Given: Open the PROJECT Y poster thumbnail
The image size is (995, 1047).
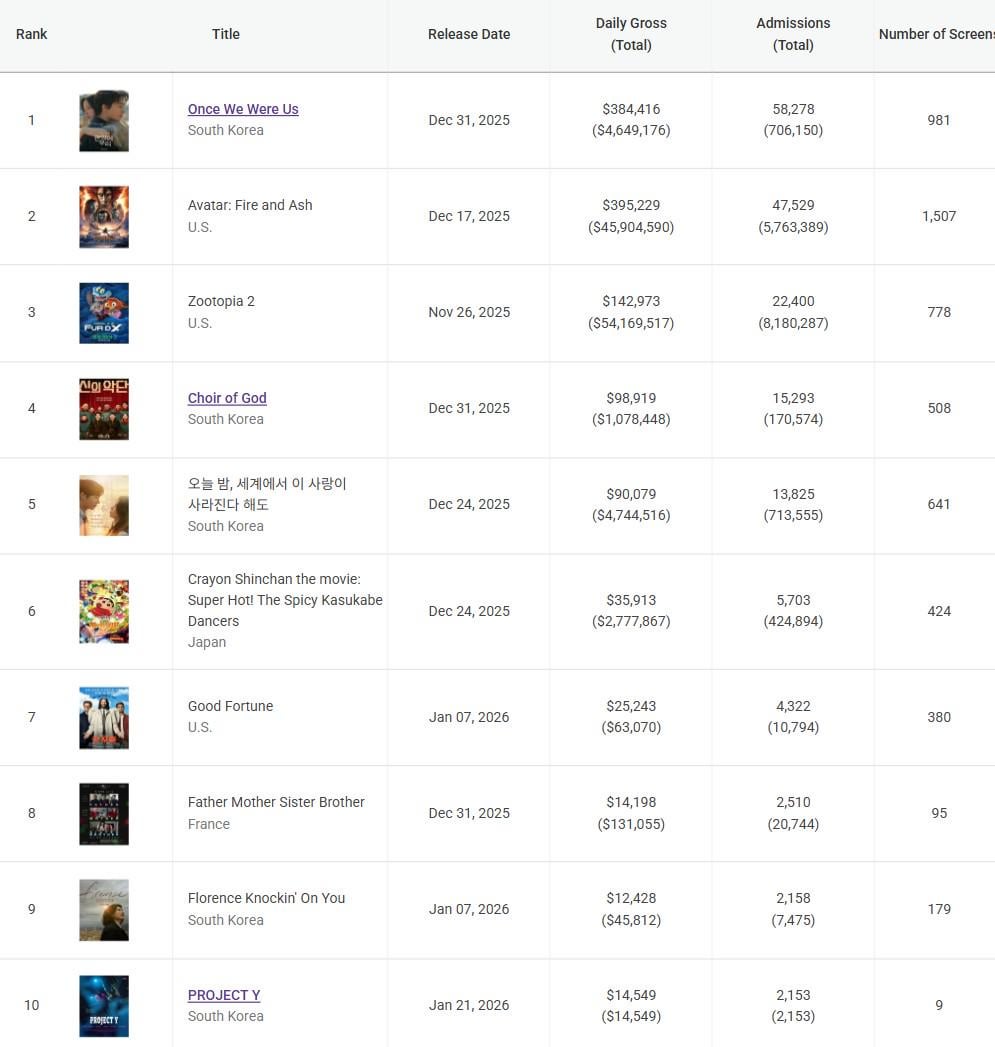Looking at the screenshot, I should click(104, 1005).
